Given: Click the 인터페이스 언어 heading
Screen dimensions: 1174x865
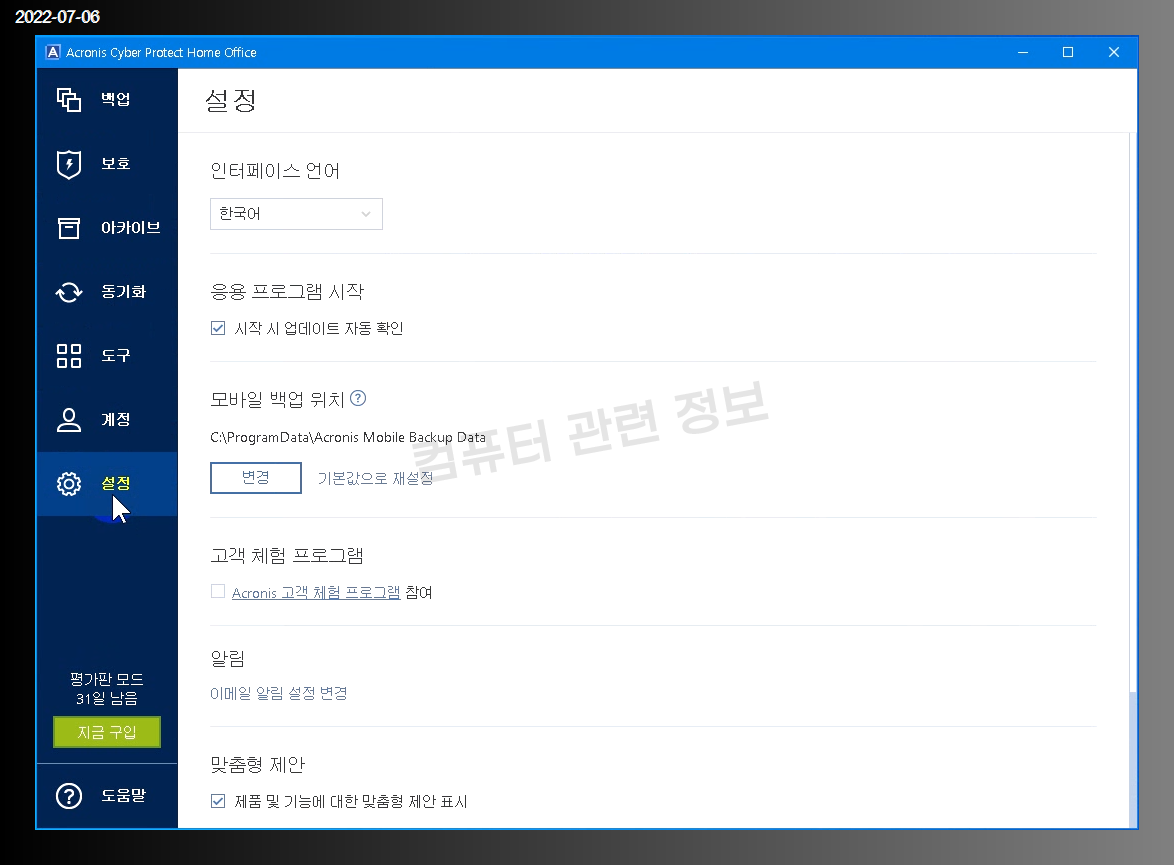Looking at the screenshot, I should coord(275,171).
